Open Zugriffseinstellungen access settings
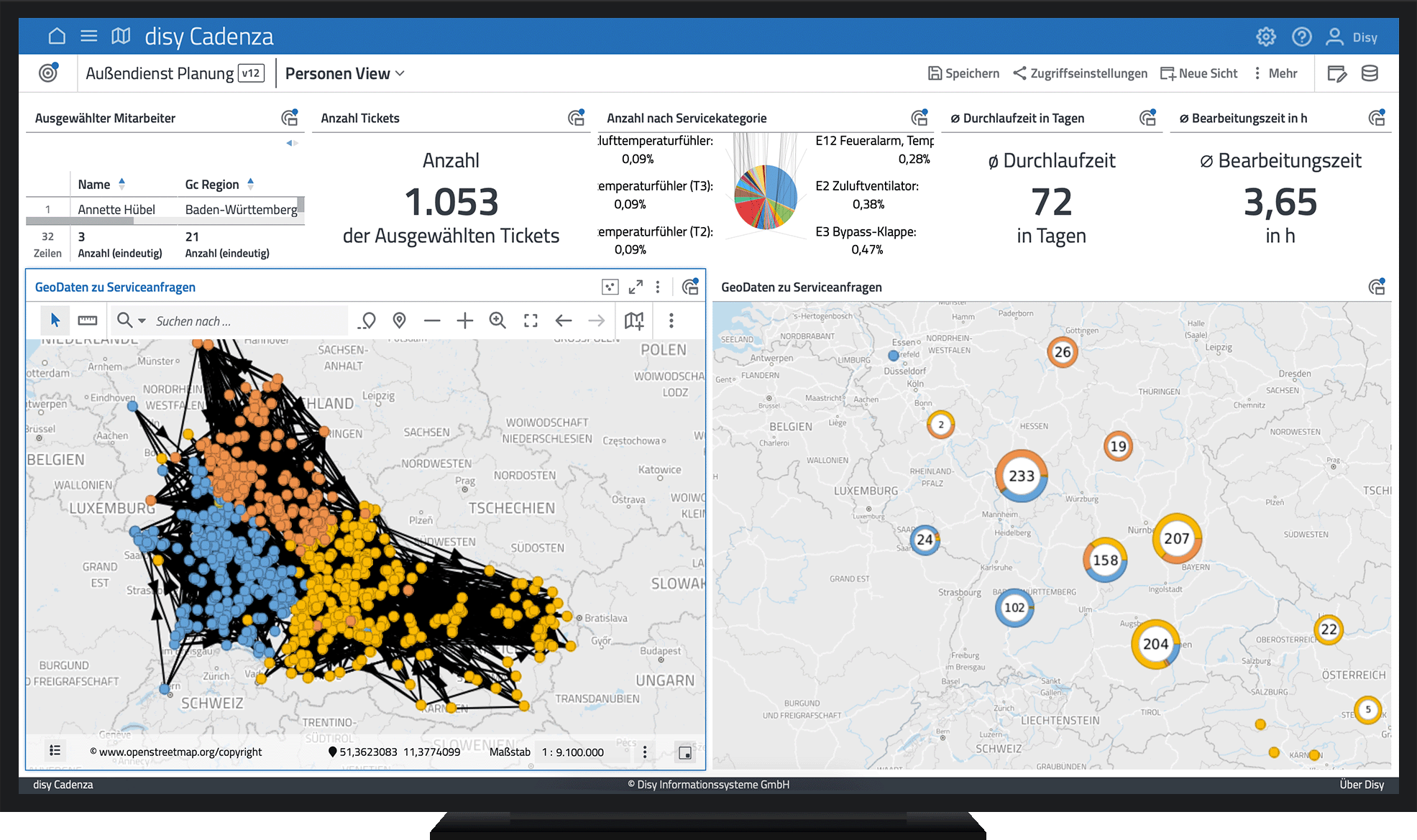The height and width of the screenshot is (840, 1417). [1080, 73]
